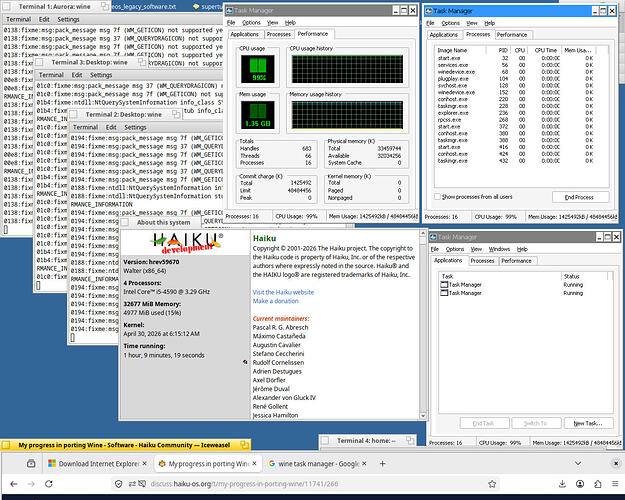625x500 pixels.
Task: Click About this system close box
Action: 124,222
